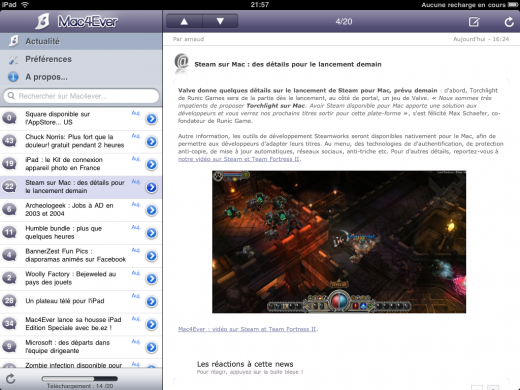Tap comment bubble 9 beside Microsoft article

click(9, 347)
